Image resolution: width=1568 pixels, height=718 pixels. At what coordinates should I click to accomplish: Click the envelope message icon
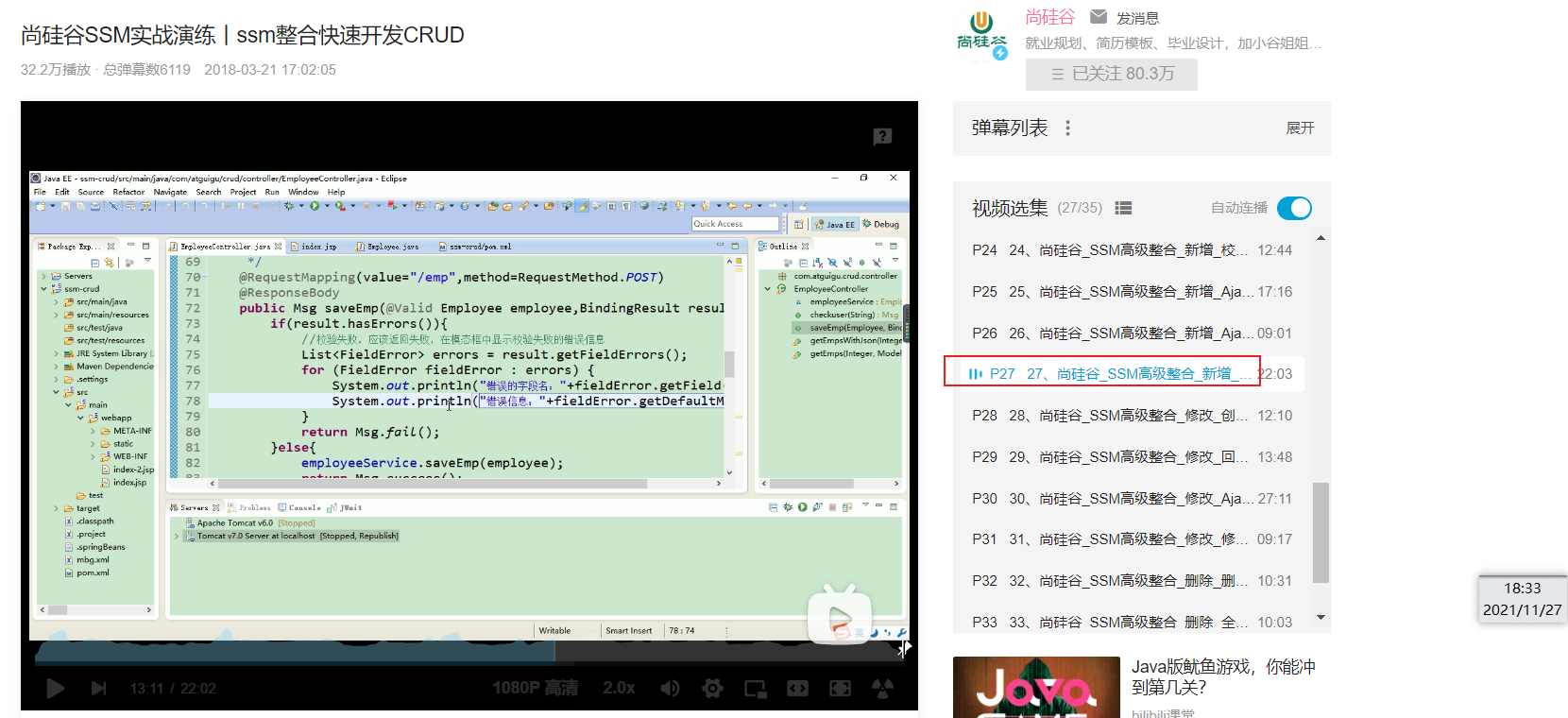point(1099,17)
